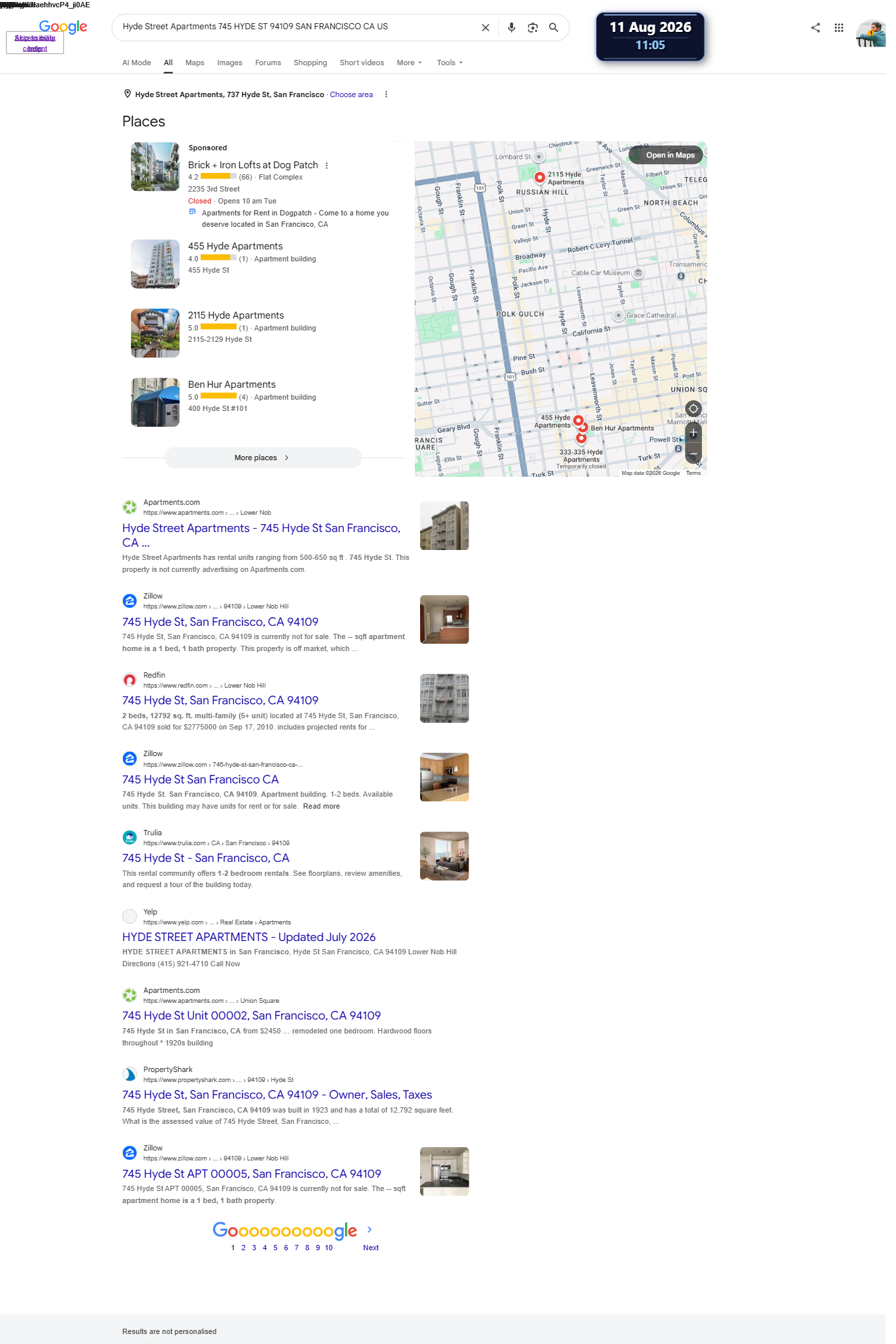Click the Trulia favicon
The image size is (896, 1344).
coord(130,837)
